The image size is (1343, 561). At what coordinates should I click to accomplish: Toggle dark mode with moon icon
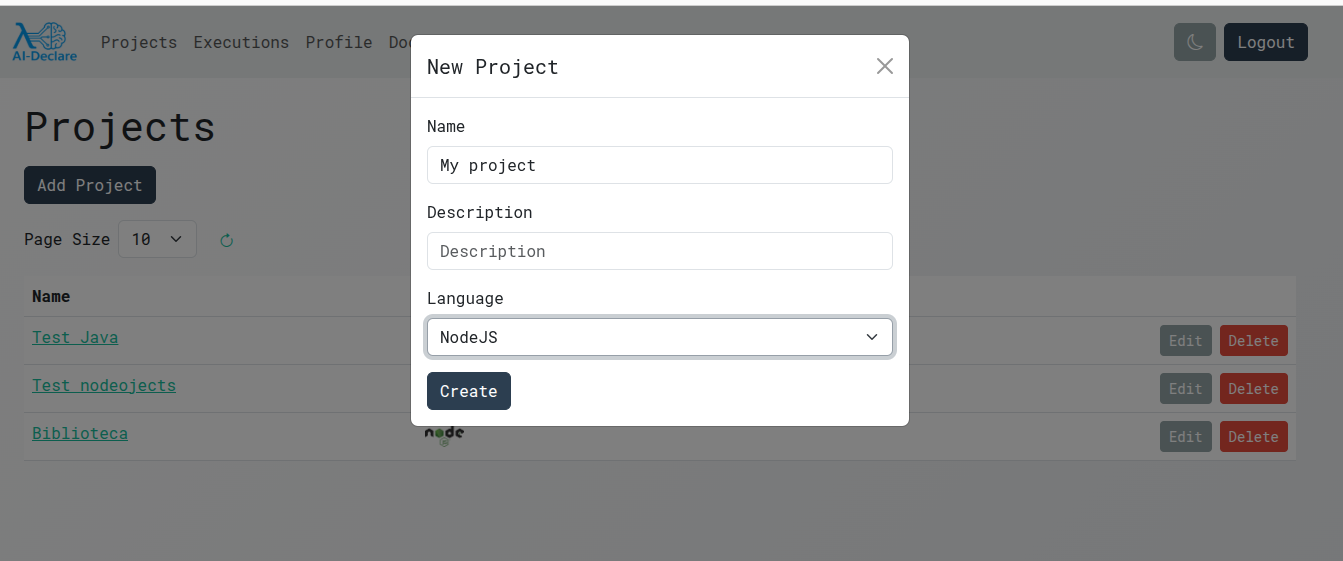pyautogui.click(x=1195, y=42)
